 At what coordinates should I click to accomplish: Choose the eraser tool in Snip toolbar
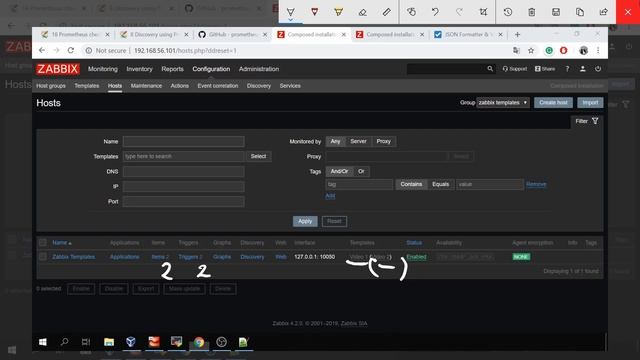[362, 12]
